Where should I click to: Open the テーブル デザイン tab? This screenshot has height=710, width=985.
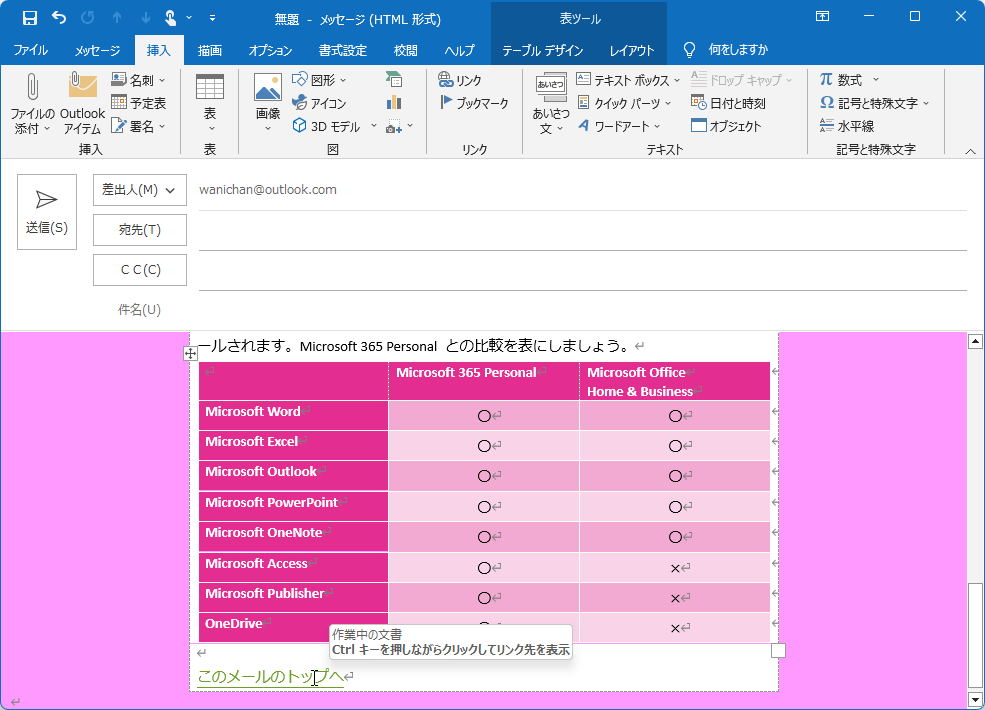coord(543,50)
